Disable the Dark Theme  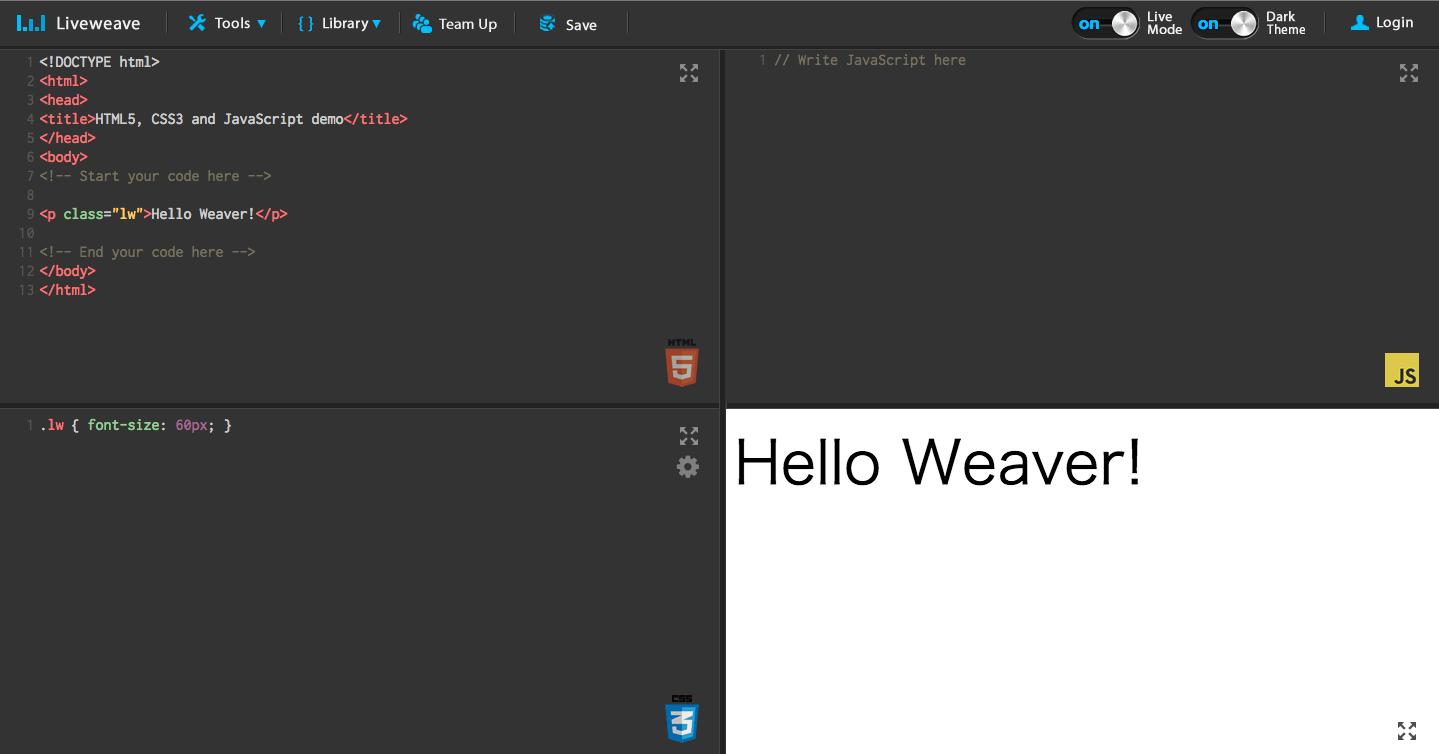click(x=1224, y=22)
